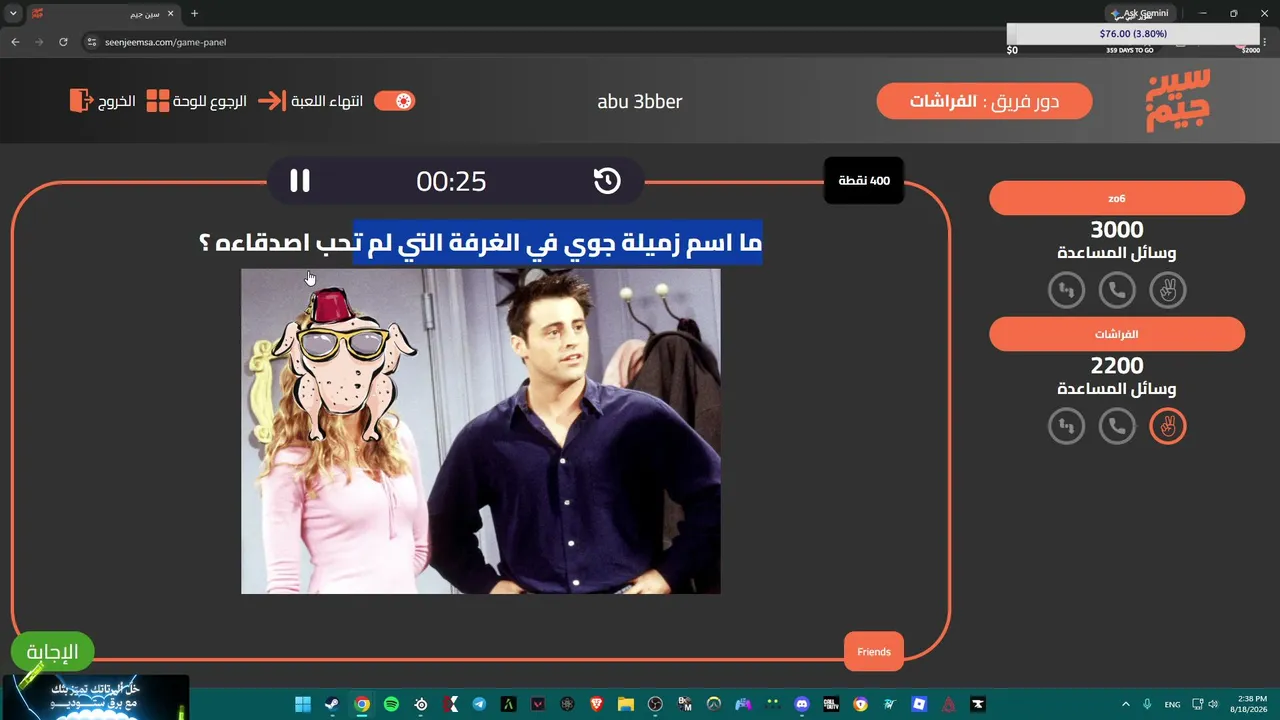This screenshot has width=1280, height=720.
Task: Open a new browser tab
Action: pyautogui.click(x=194, y=14)
